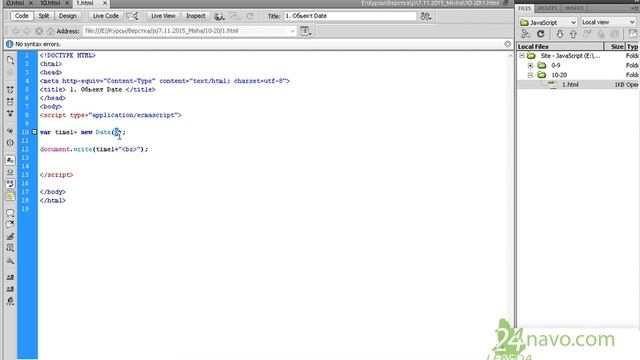
Task: Close the 10.html tab
Action: [68, 3]
